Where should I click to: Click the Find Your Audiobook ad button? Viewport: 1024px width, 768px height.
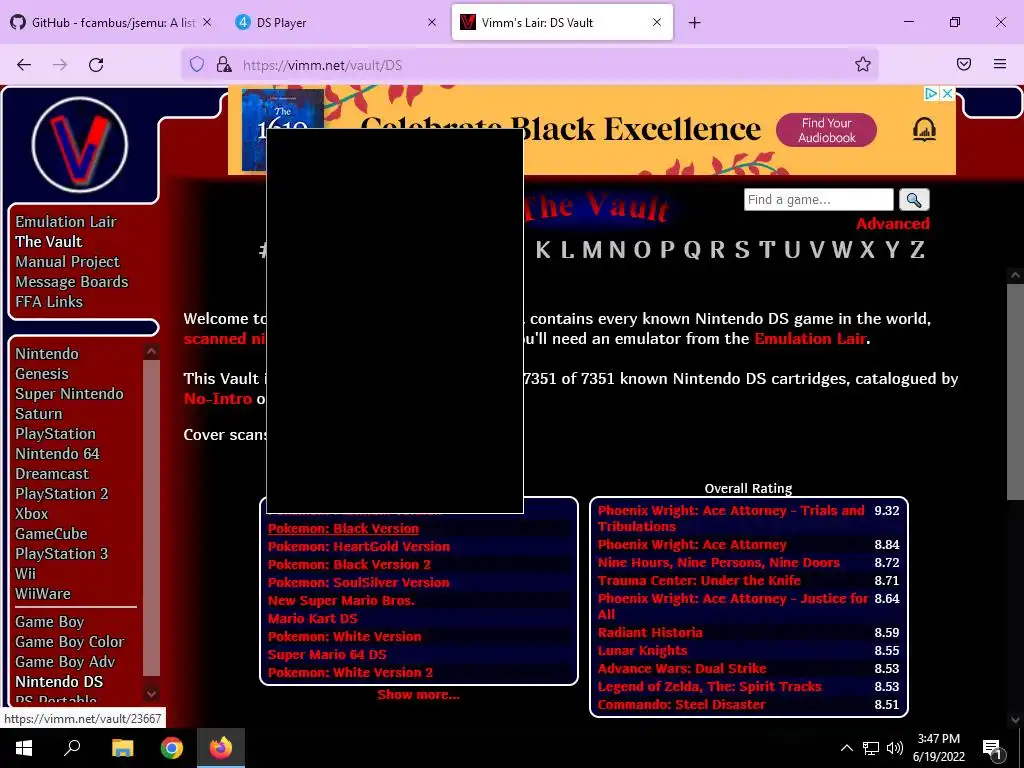(826, 130)
